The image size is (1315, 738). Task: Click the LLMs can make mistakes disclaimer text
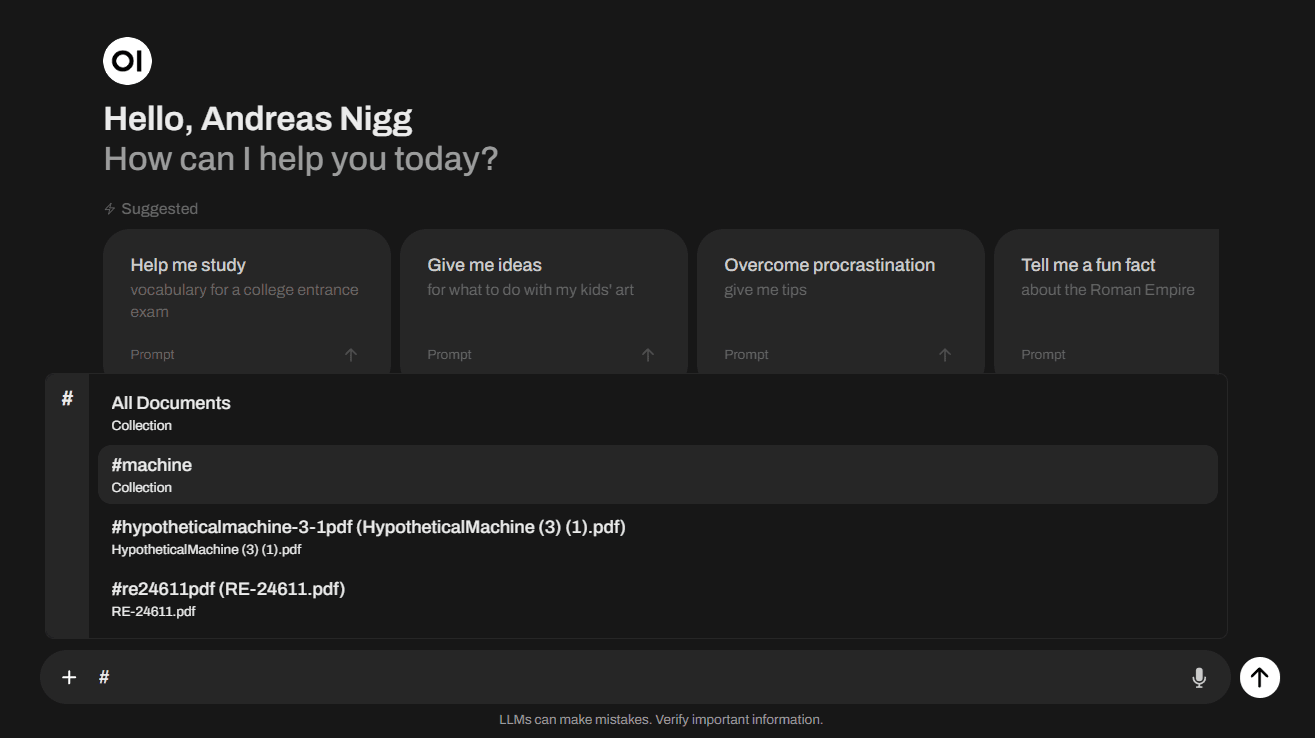[660, 719]
